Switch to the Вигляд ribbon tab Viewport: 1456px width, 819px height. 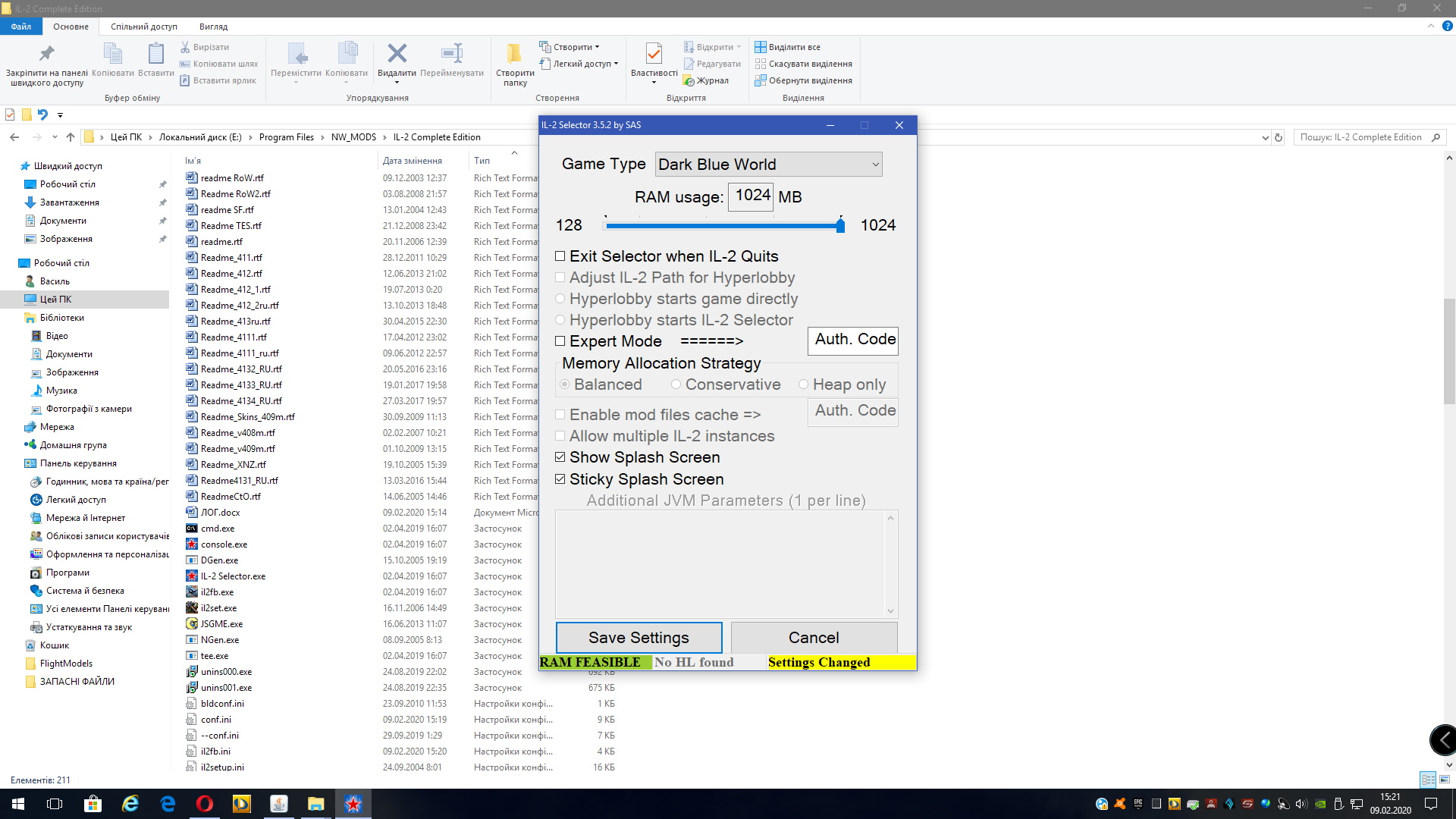[213, 27]
